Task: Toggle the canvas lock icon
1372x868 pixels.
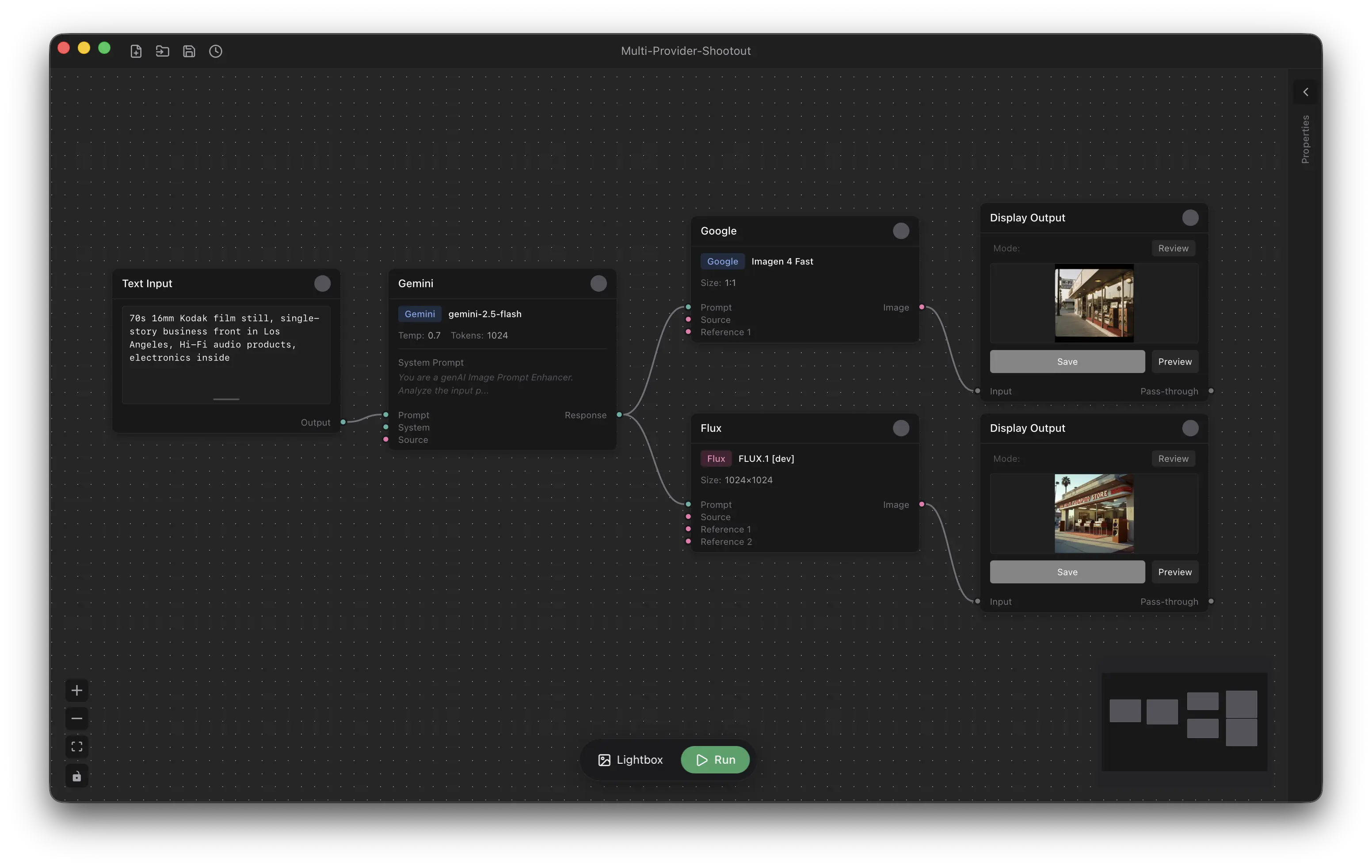Action: coord(77,777)
